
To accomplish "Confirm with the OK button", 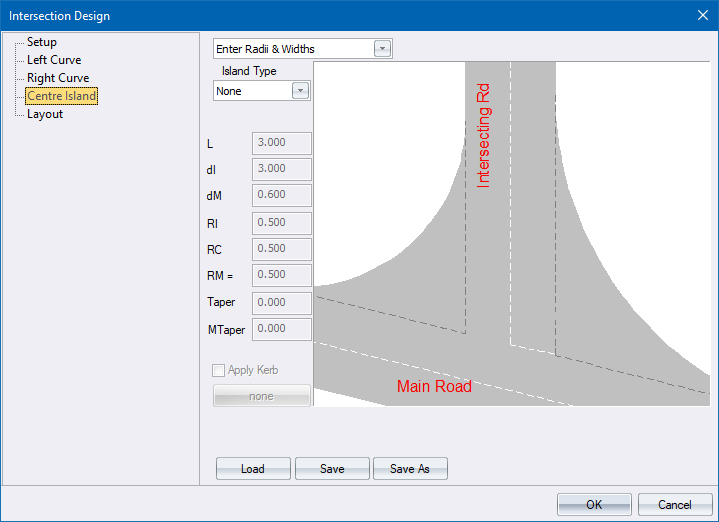I will pos(594,504).
